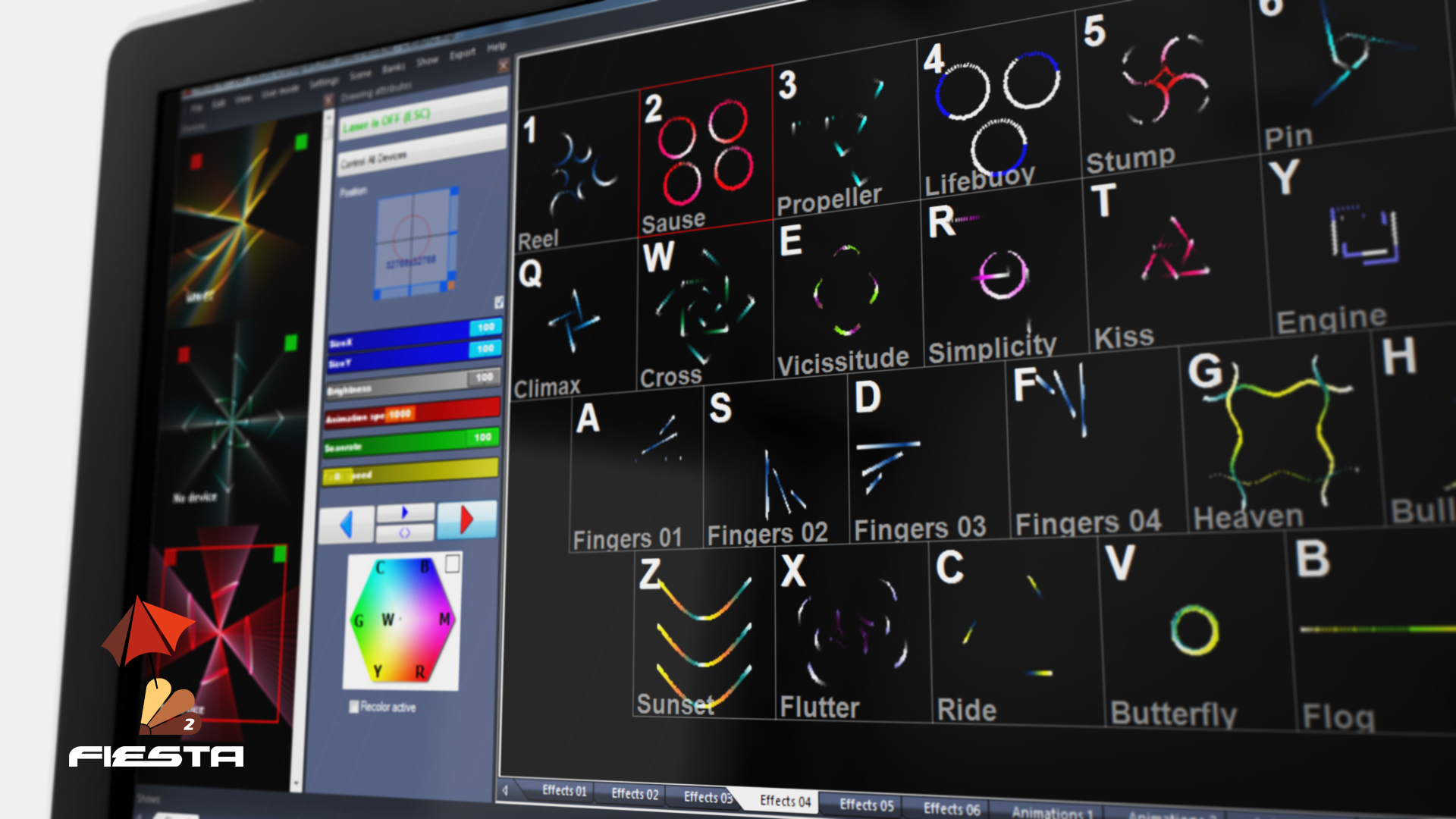1456x819 pixels.
Task: Tick the square box beside color hexagon
Action: pos(452,563)
